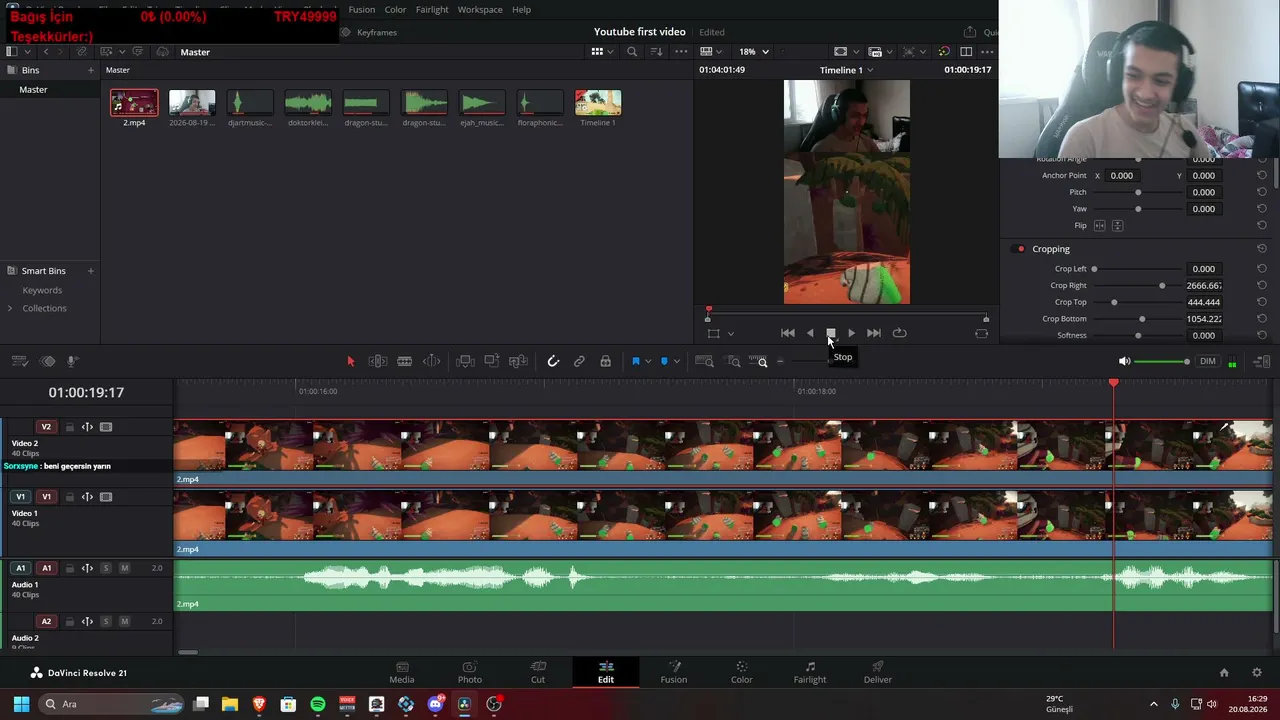This screenshot has width=1280, height=720.
Task: Select the 2.mp4 clip thumbnail
Action: 134,103
